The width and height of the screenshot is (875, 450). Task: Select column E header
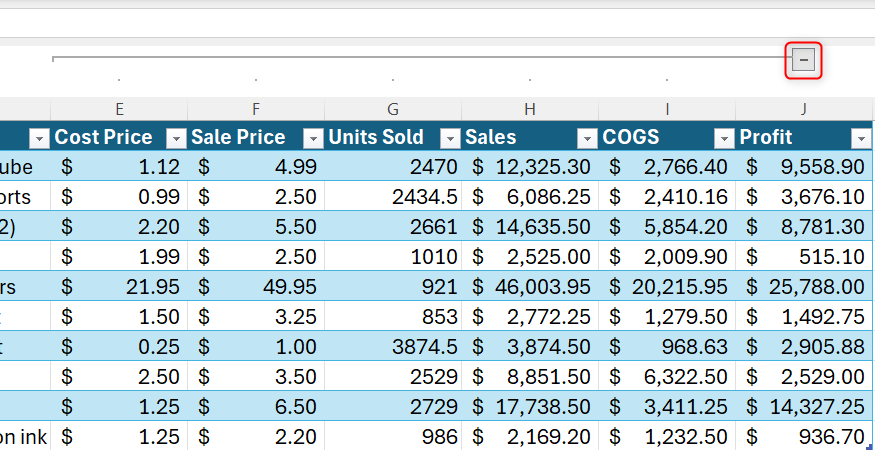pyautogui.click(x=119, y=109)
